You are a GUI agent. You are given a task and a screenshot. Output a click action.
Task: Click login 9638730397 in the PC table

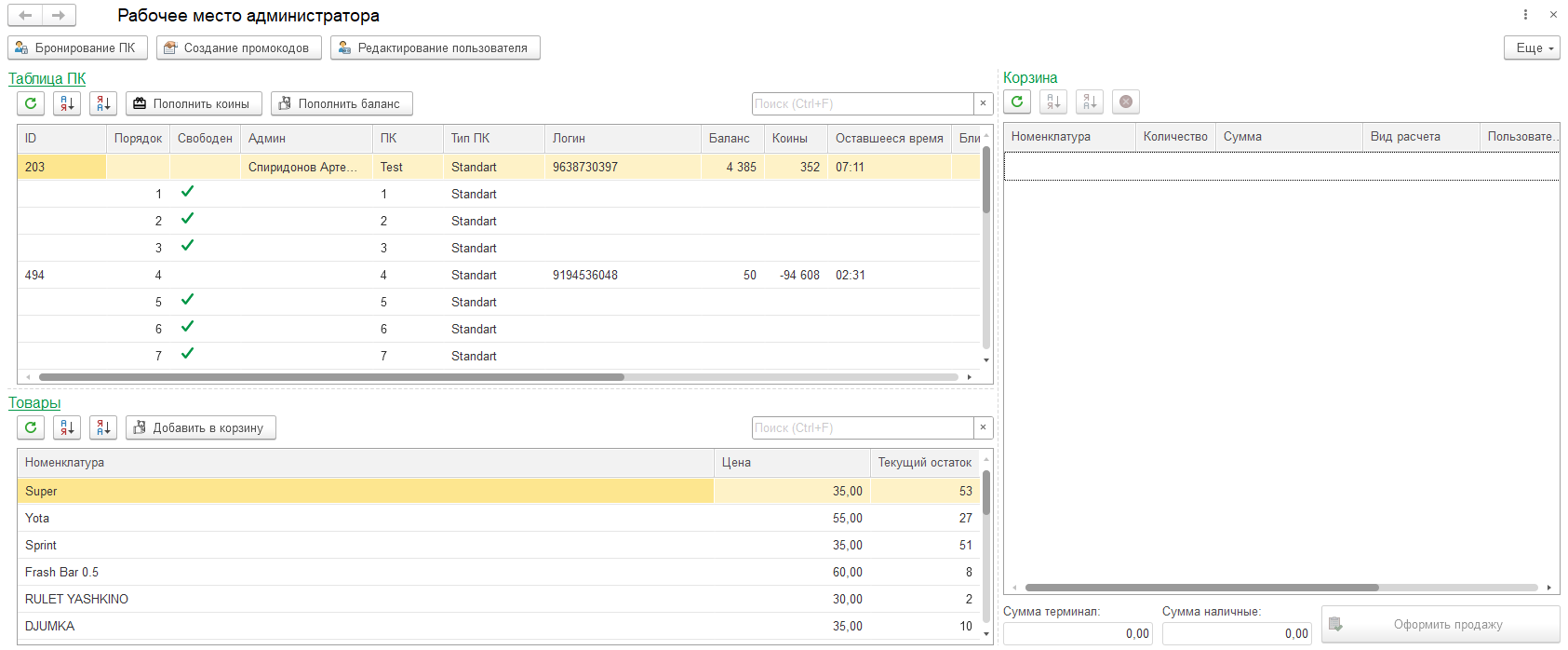click(585, 167)
